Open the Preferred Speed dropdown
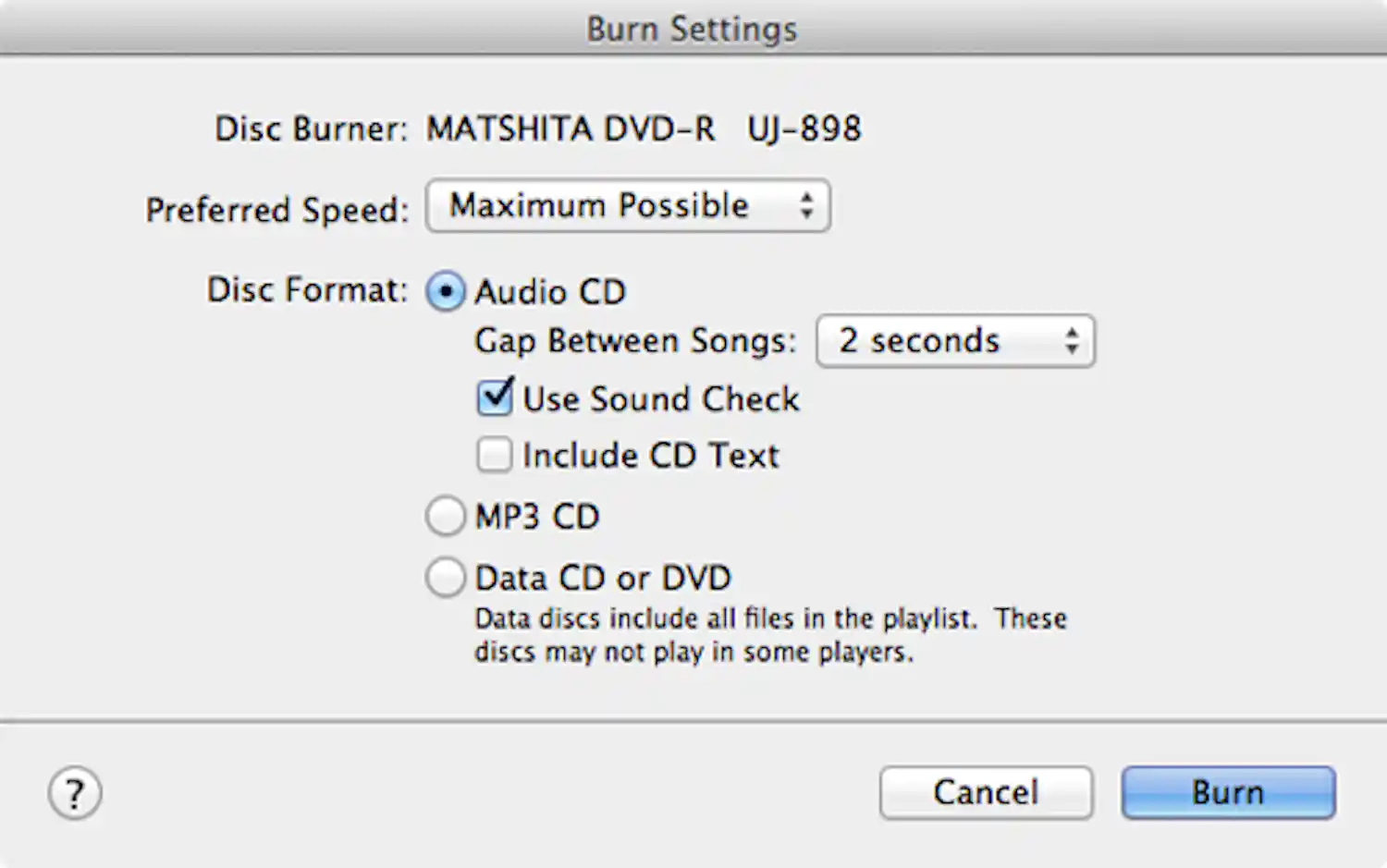 (x=628, y=206)
